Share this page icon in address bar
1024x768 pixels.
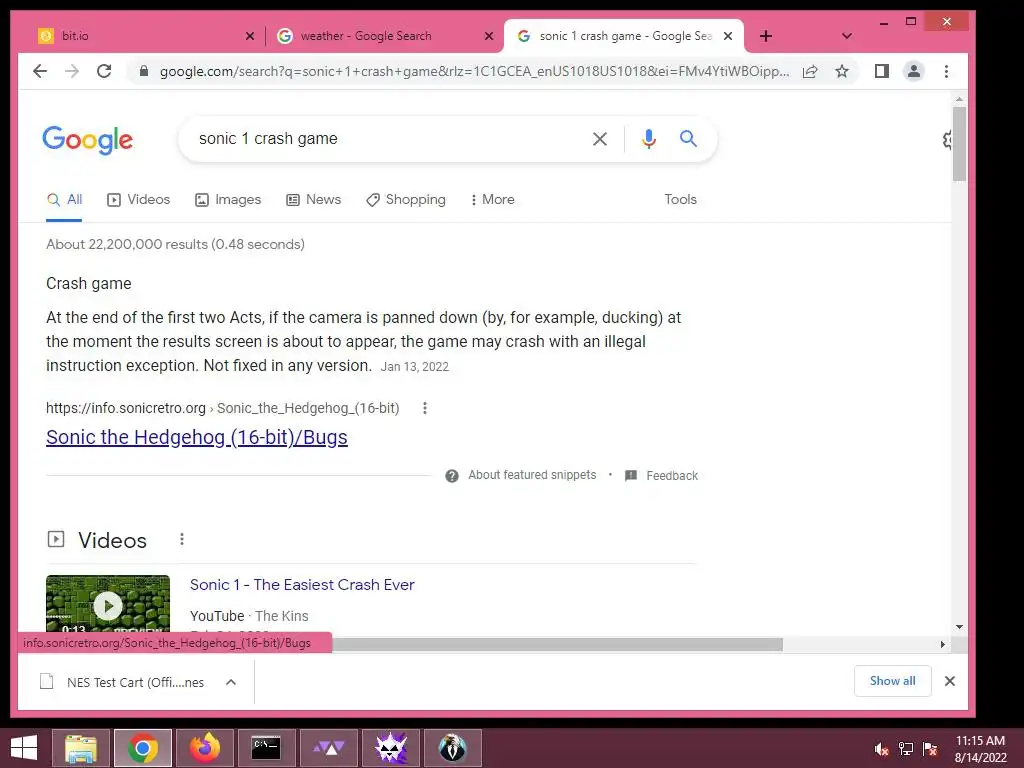pyautogui.click(x=810, y=71)
